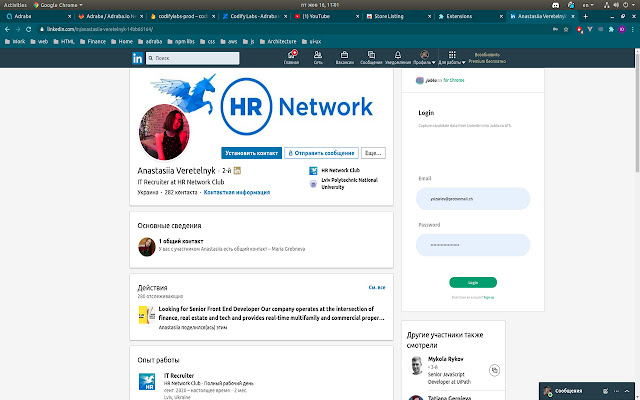Switch to the Adraba tab

pyautogui.click(x=38, y=16)
